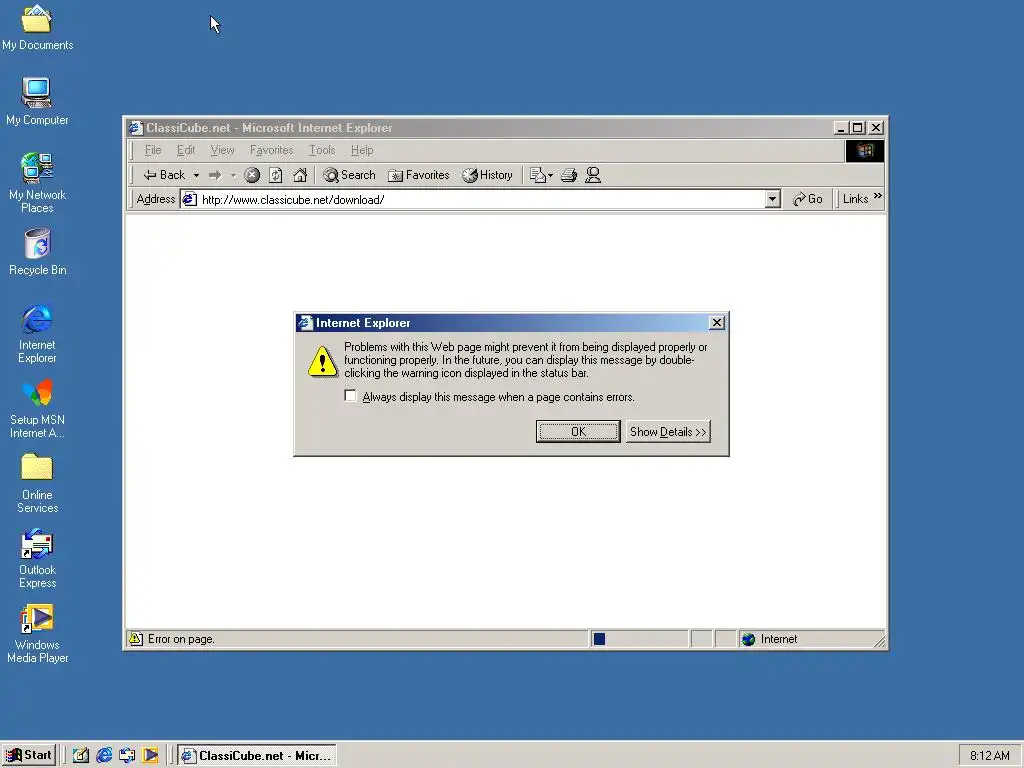1024x768 pixels.
Task: Open the Search pane
Action: pos(349,175)
